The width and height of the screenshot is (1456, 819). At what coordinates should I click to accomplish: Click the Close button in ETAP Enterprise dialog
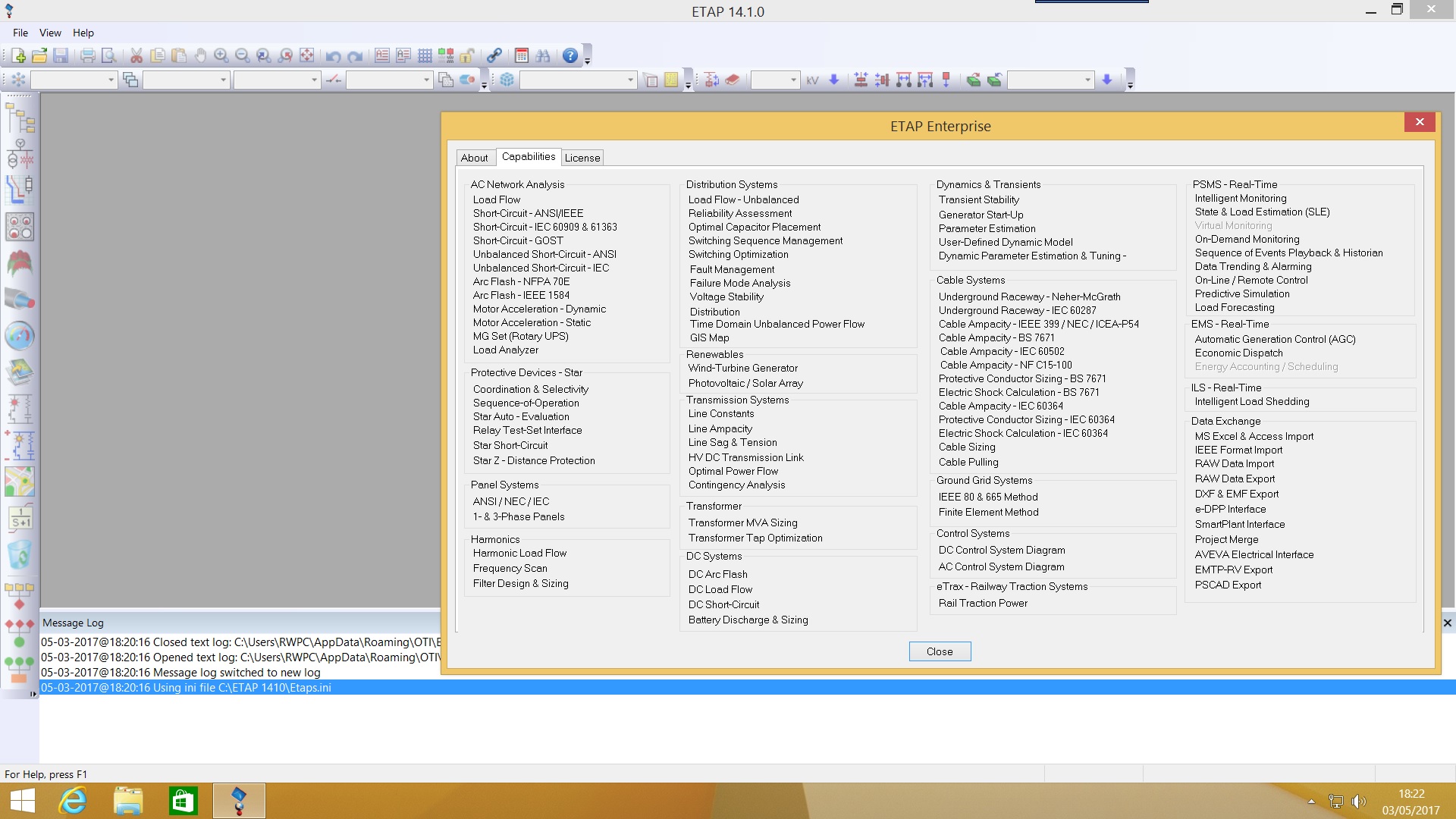(x=940, y=651)
